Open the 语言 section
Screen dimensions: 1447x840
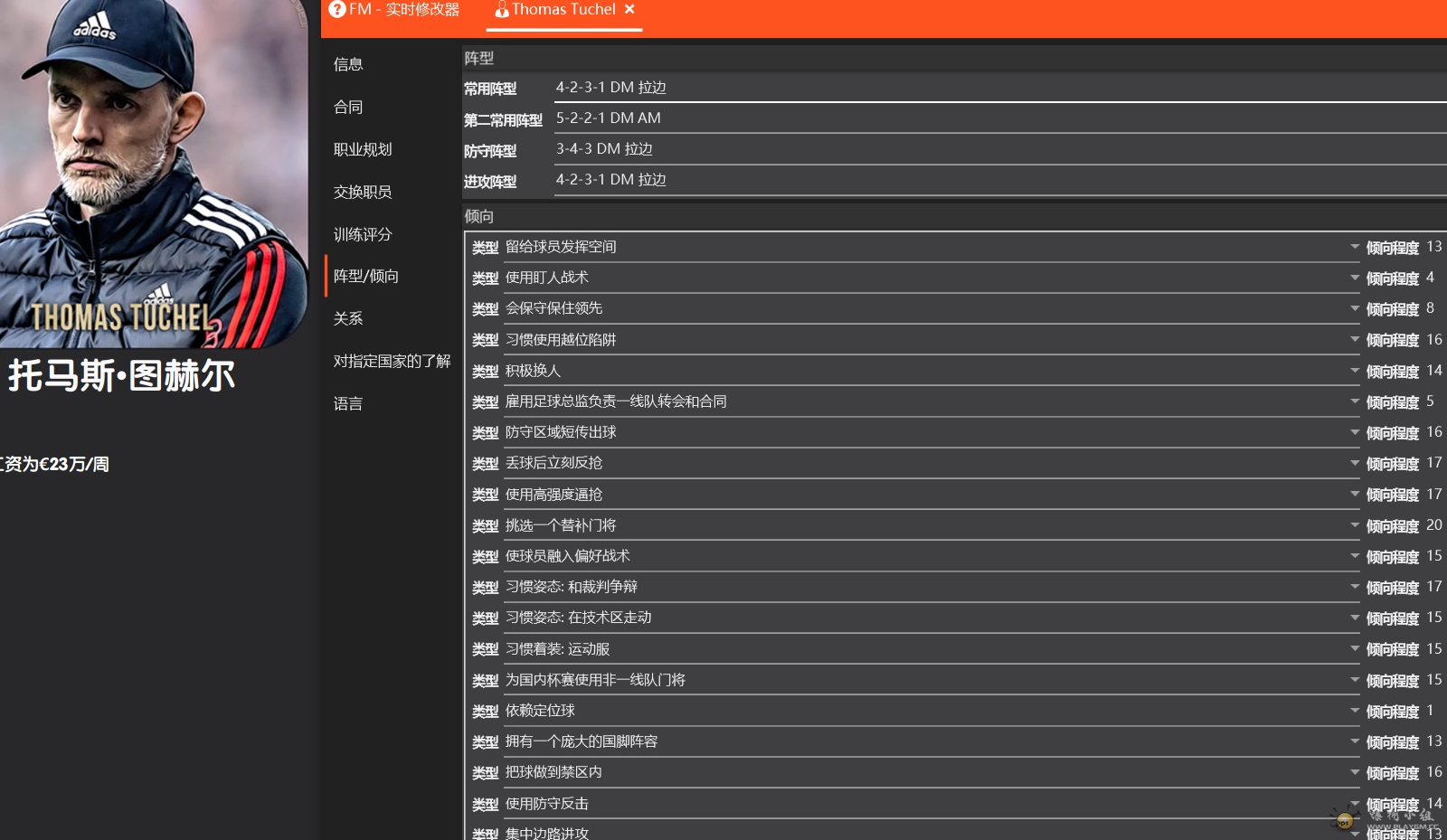(348, 403)
